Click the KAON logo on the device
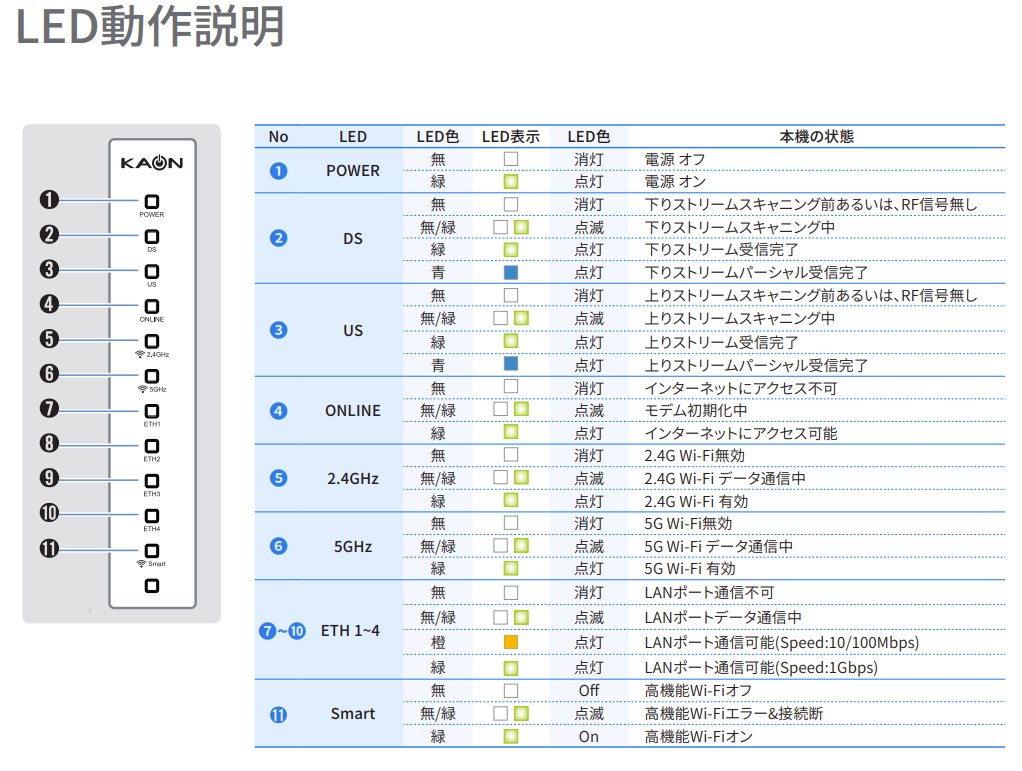1022x771 pixels. point(152,162)
